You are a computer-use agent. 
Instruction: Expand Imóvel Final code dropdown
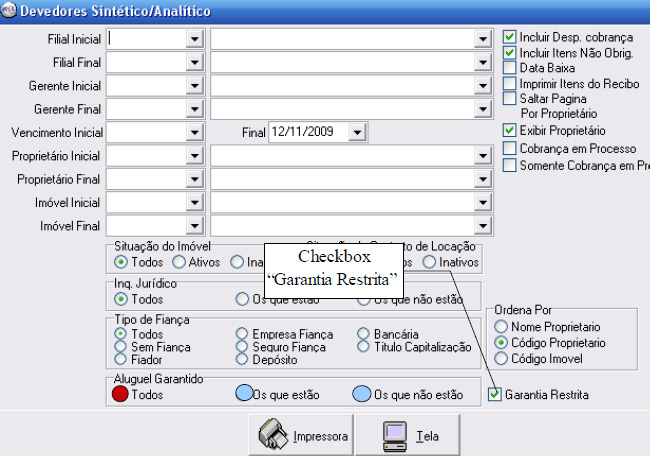[x=193, y=225]
